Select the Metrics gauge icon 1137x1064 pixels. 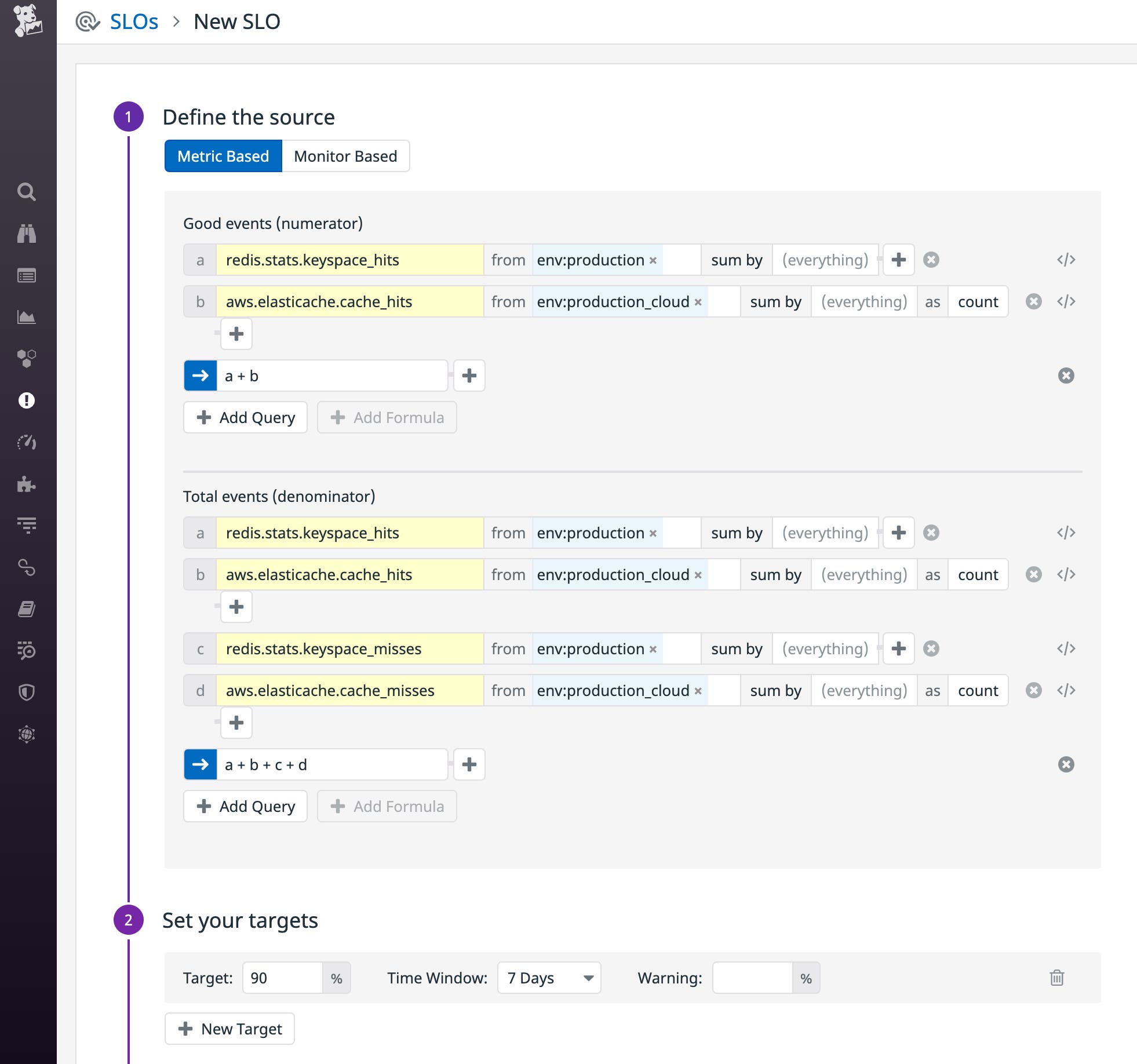pos(27,442)
